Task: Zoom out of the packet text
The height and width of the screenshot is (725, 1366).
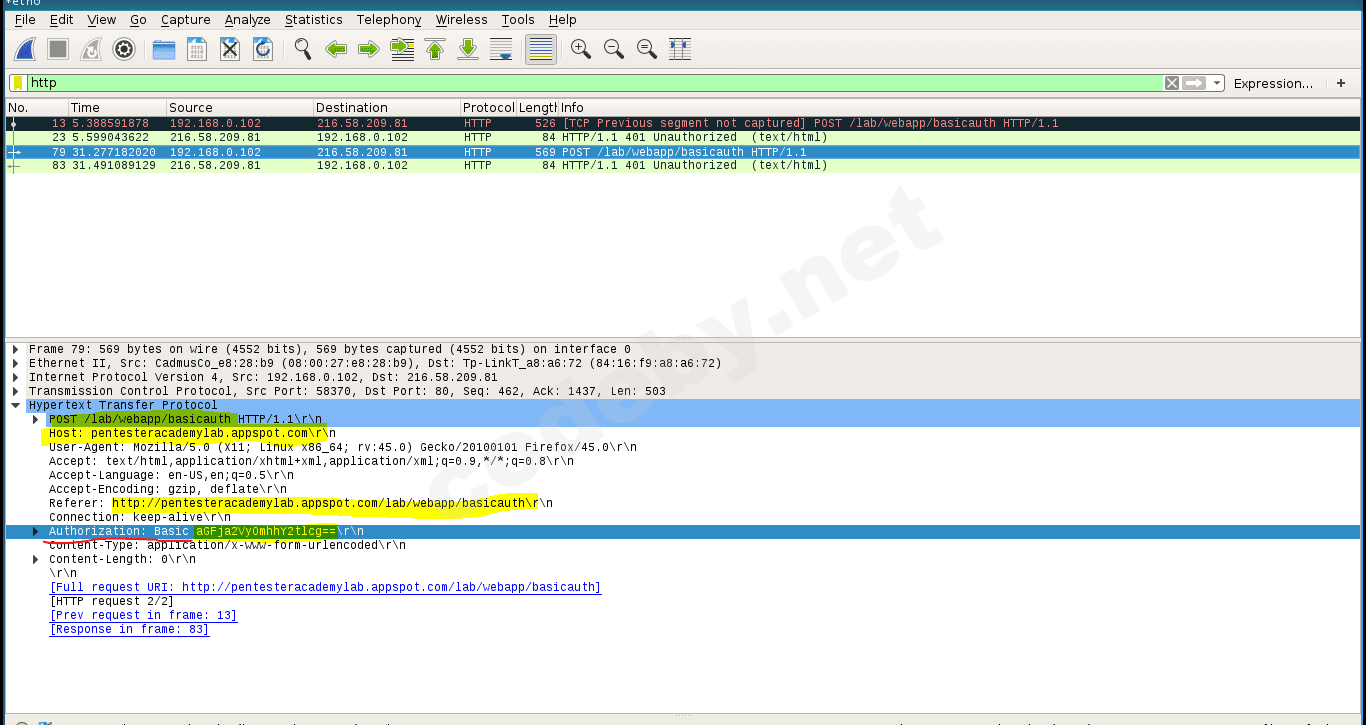Action: [614, 49]
